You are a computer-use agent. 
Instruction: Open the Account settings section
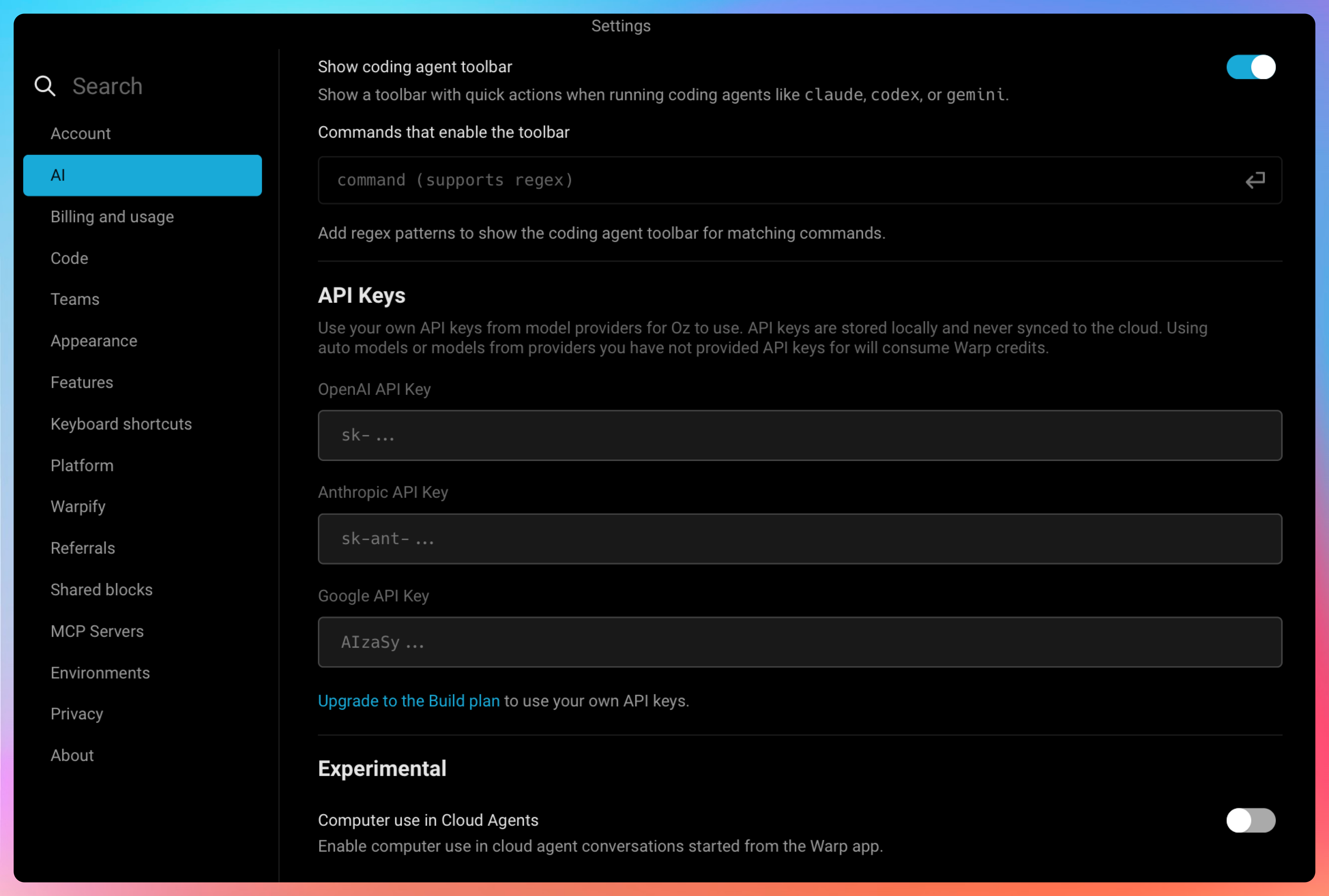point(81,134)
